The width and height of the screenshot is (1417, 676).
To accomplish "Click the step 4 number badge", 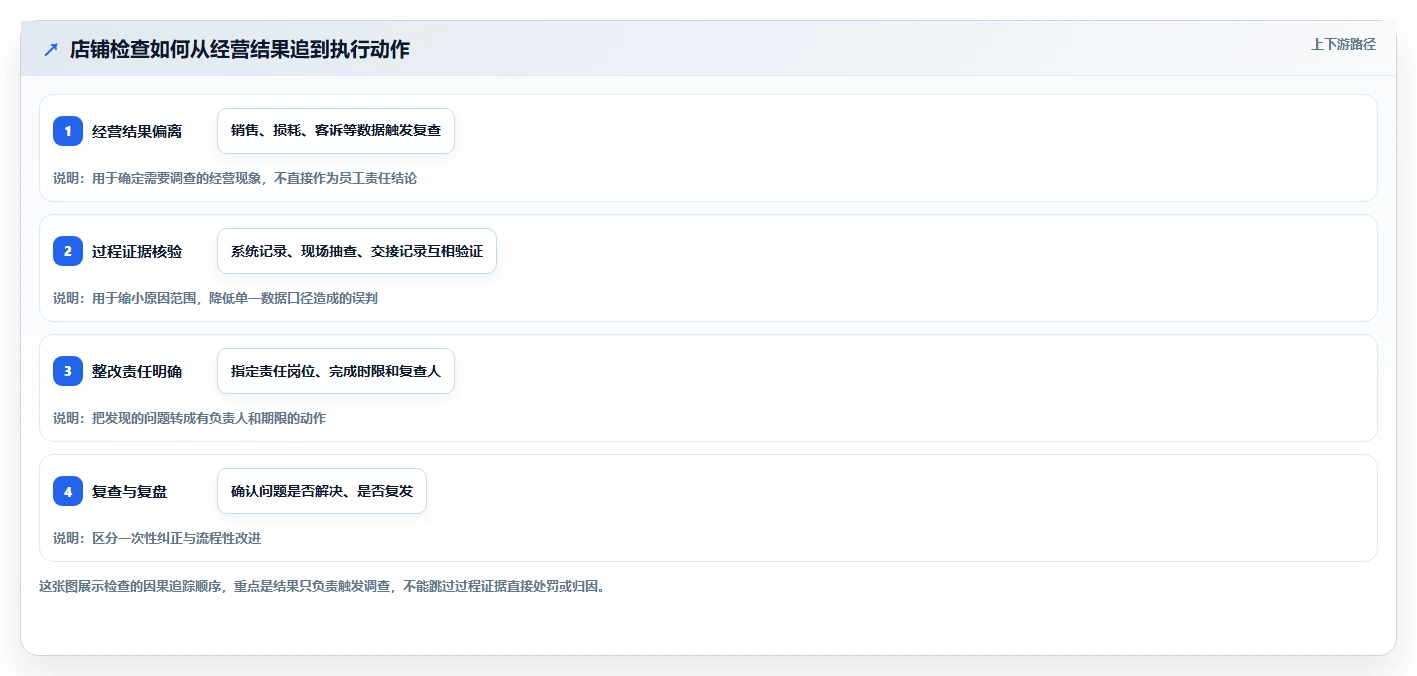I will (68, 491).
